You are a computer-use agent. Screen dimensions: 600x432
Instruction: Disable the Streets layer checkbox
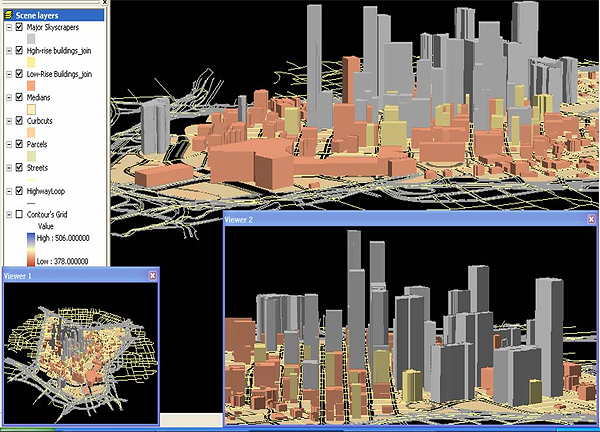(19, 167)
